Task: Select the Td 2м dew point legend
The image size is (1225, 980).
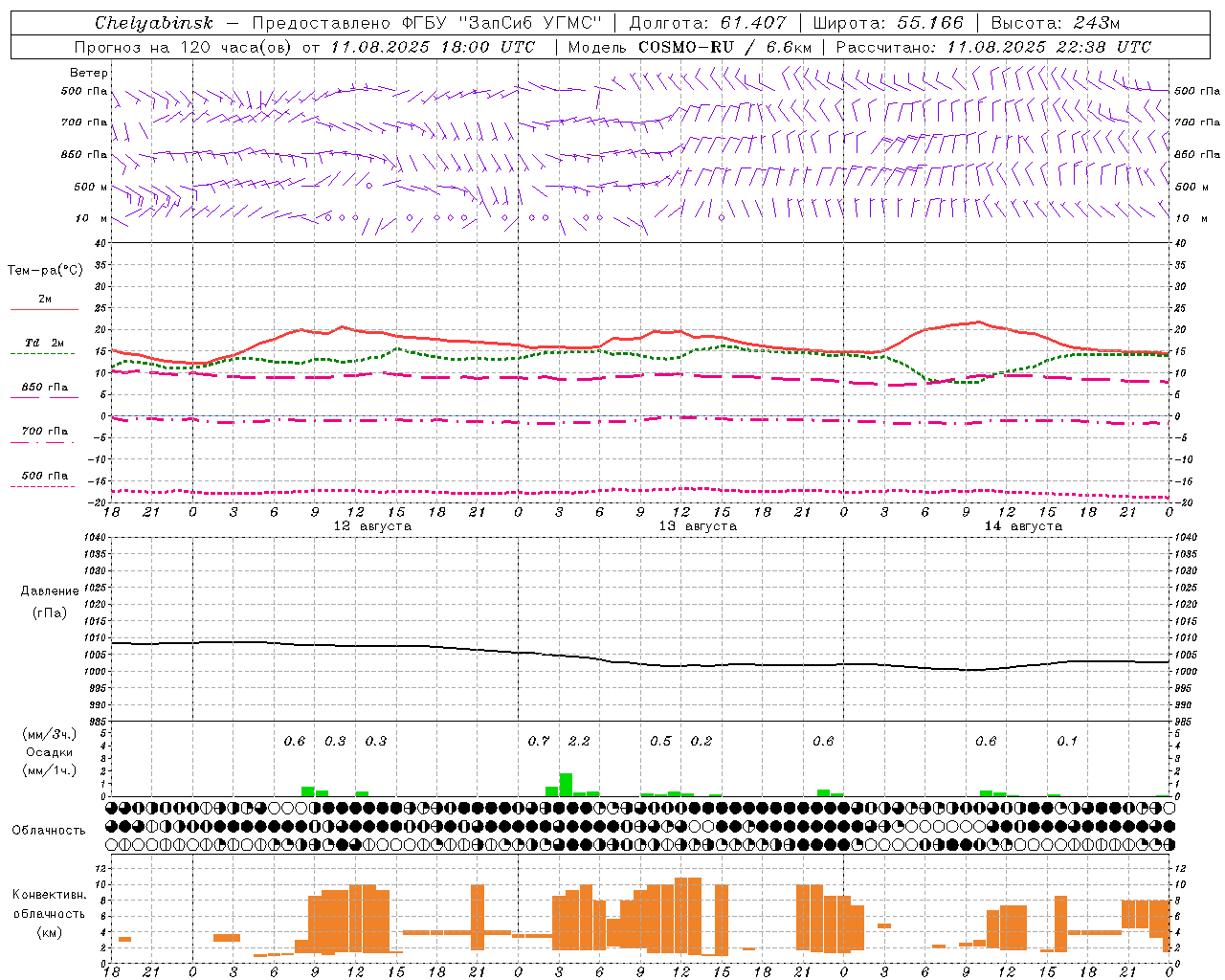Action: pos(45,343)
